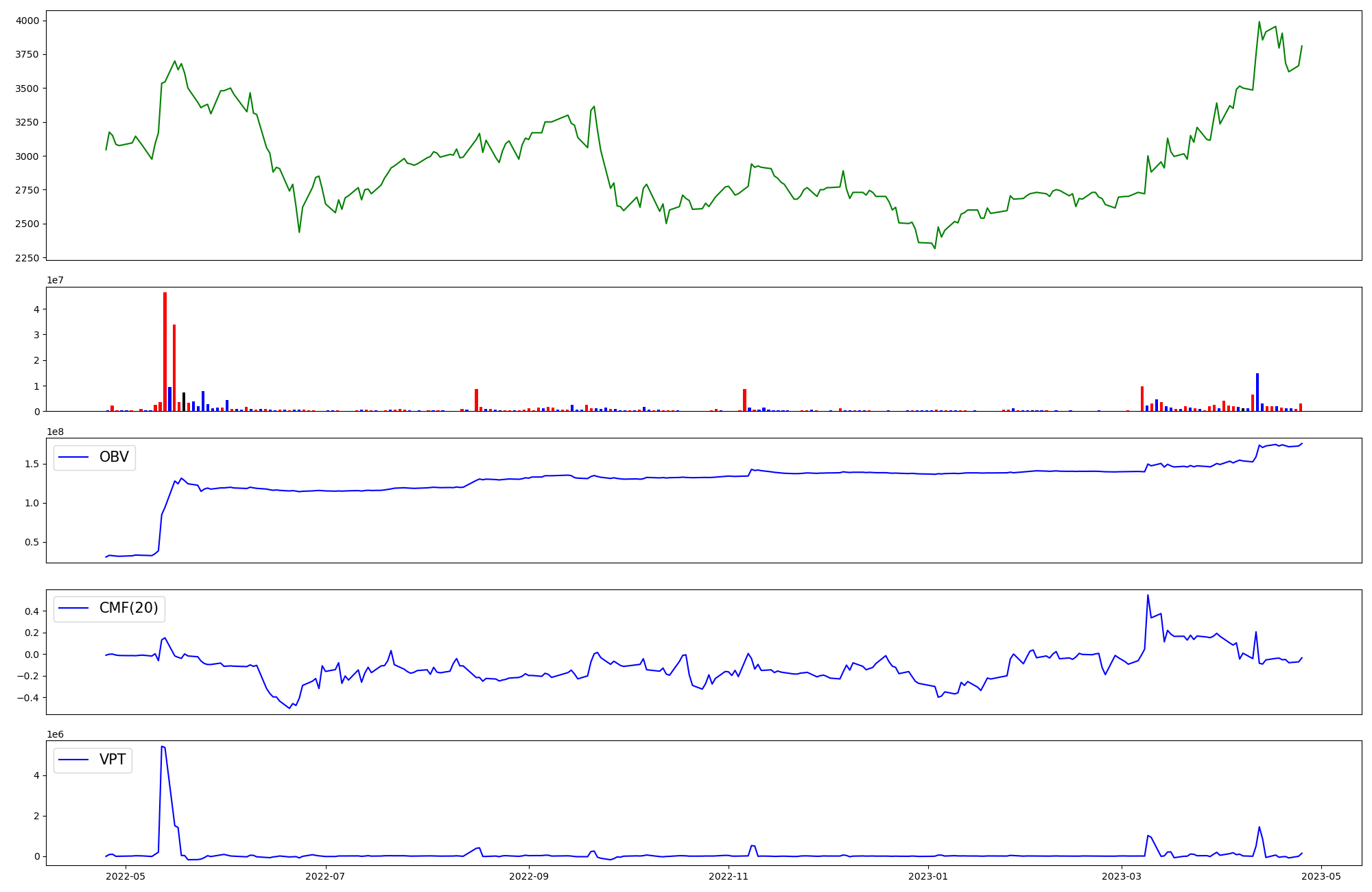1372x892 pixels.
Task: Click the 0.2 tick on CMF axis
Action: (32, 633)
